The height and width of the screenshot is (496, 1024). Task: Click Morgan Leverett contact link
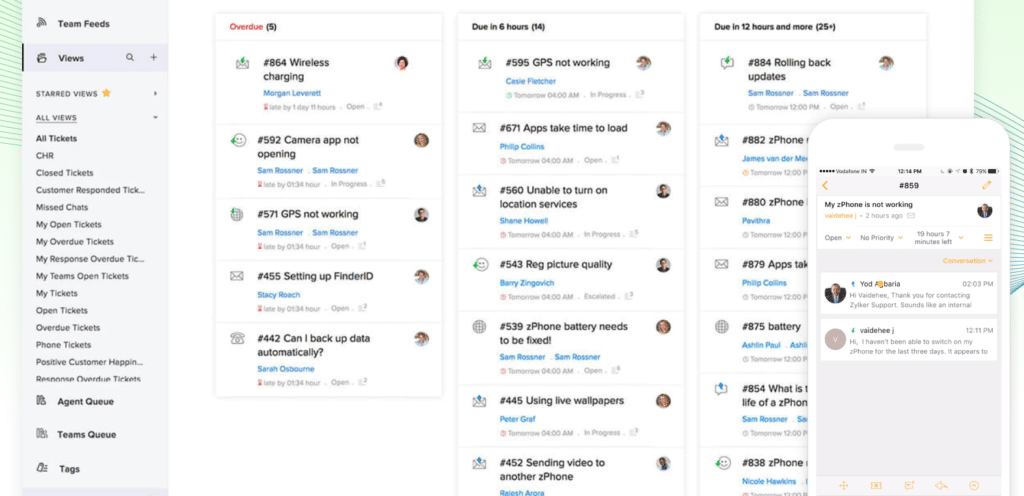coord(287,93)
